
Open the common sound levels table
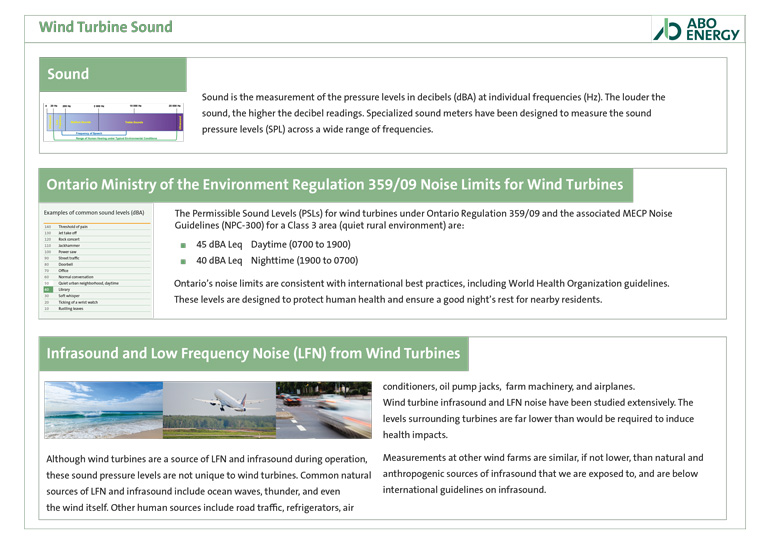click(x=96, y=262)
